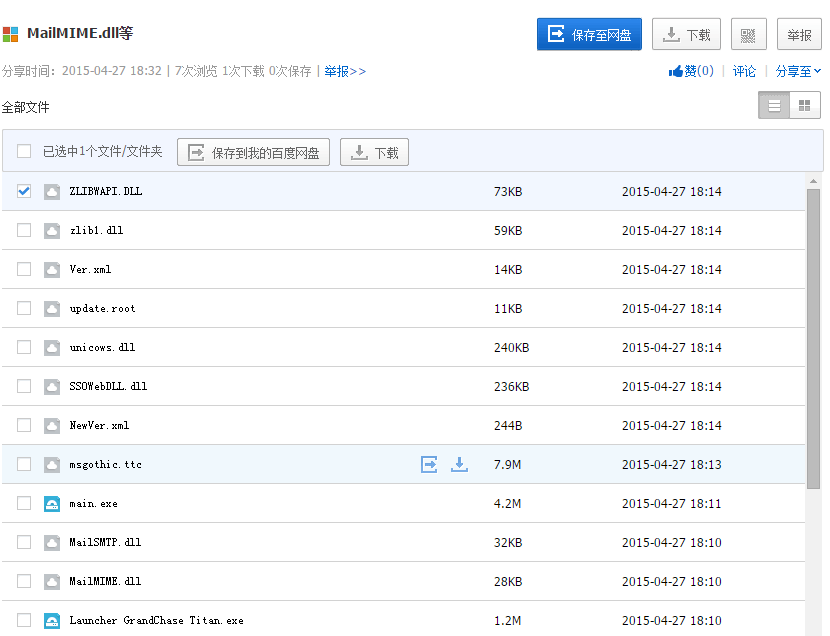
Task: Click file name Ver.xml
Action: click(91, 269)
